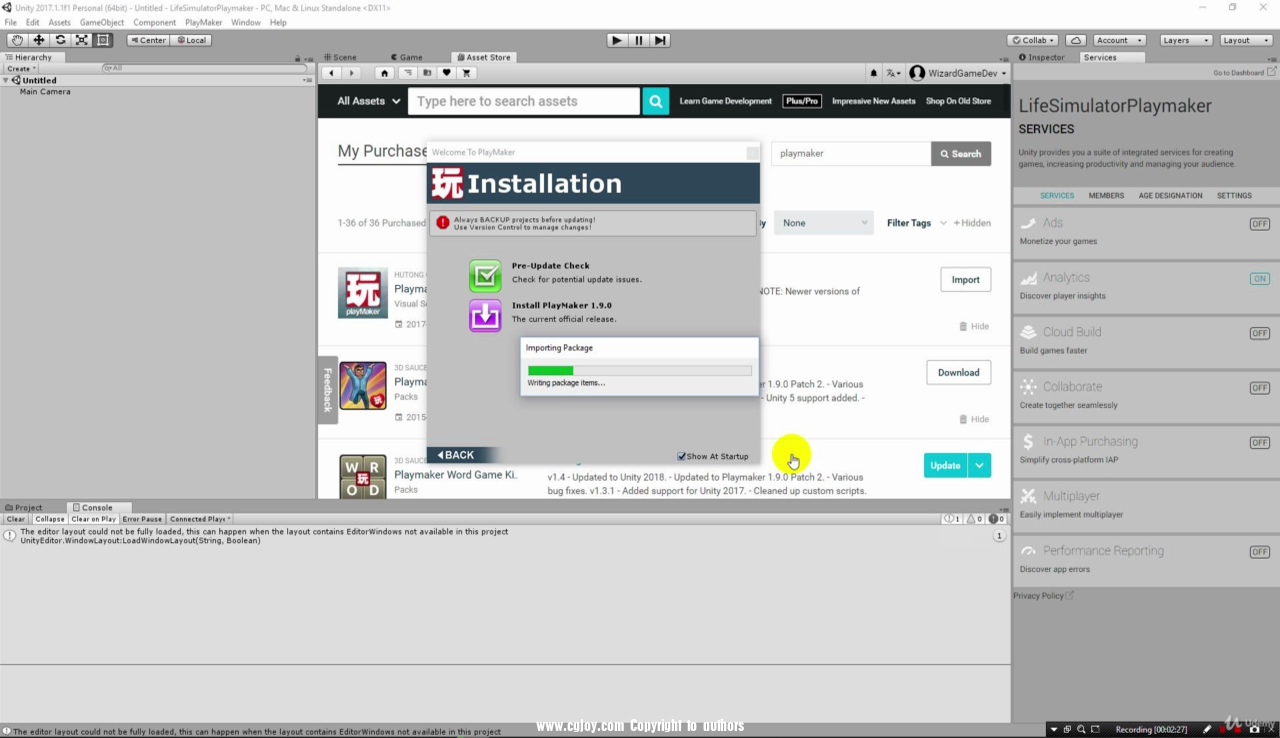
Task: Select the Rotate tool
Action: [x=60, y=40]
